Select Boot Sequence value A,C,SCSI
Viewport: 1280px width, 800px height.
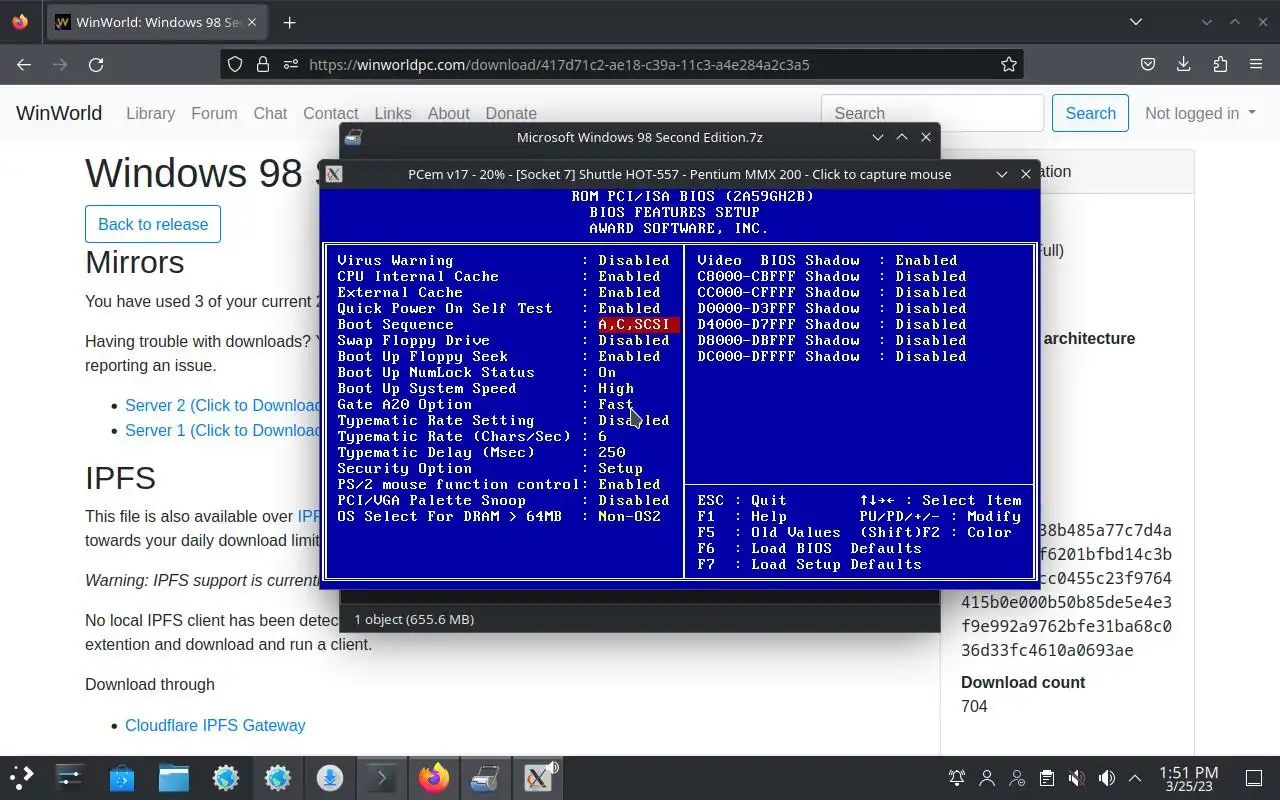coord(638,324)
